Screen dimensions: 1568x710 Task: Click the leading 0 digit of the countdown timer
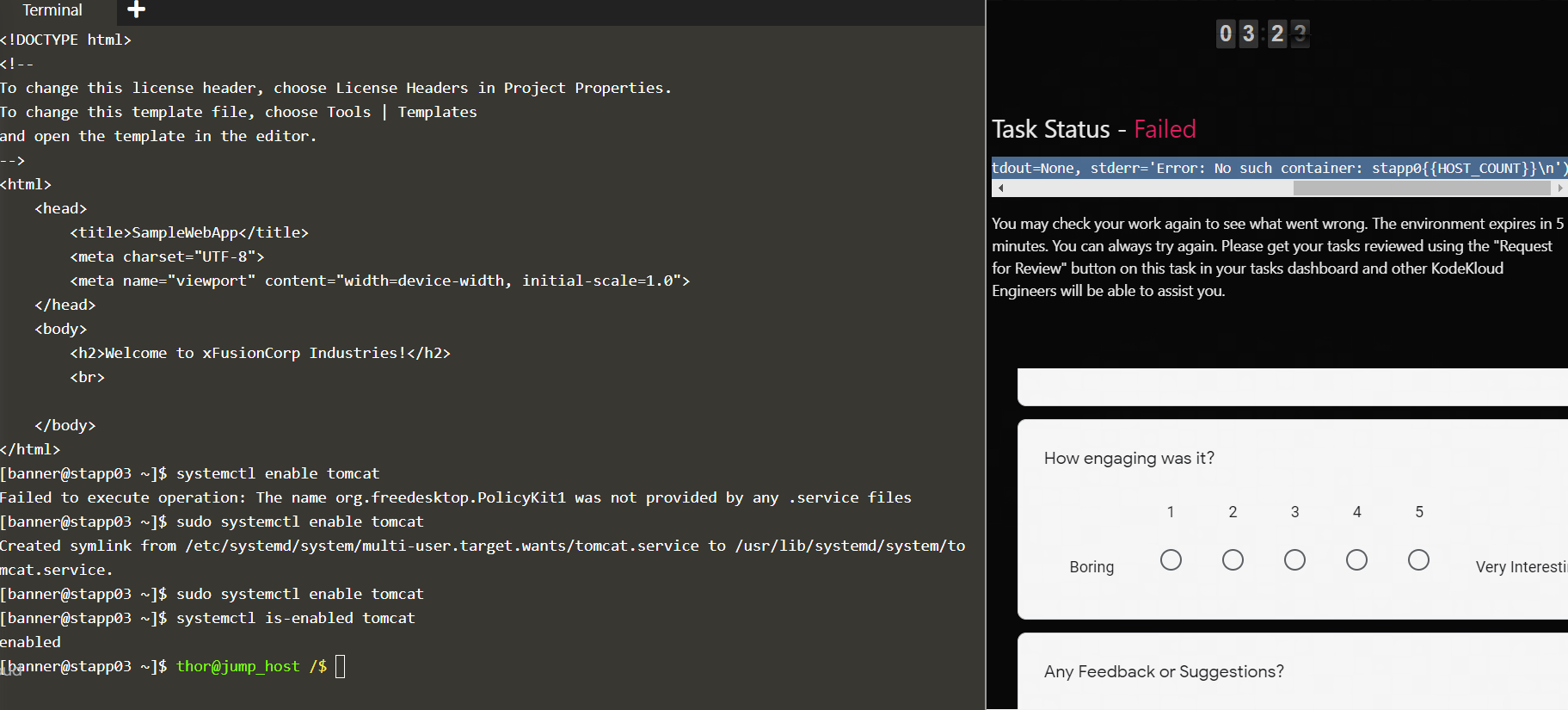1226,34
